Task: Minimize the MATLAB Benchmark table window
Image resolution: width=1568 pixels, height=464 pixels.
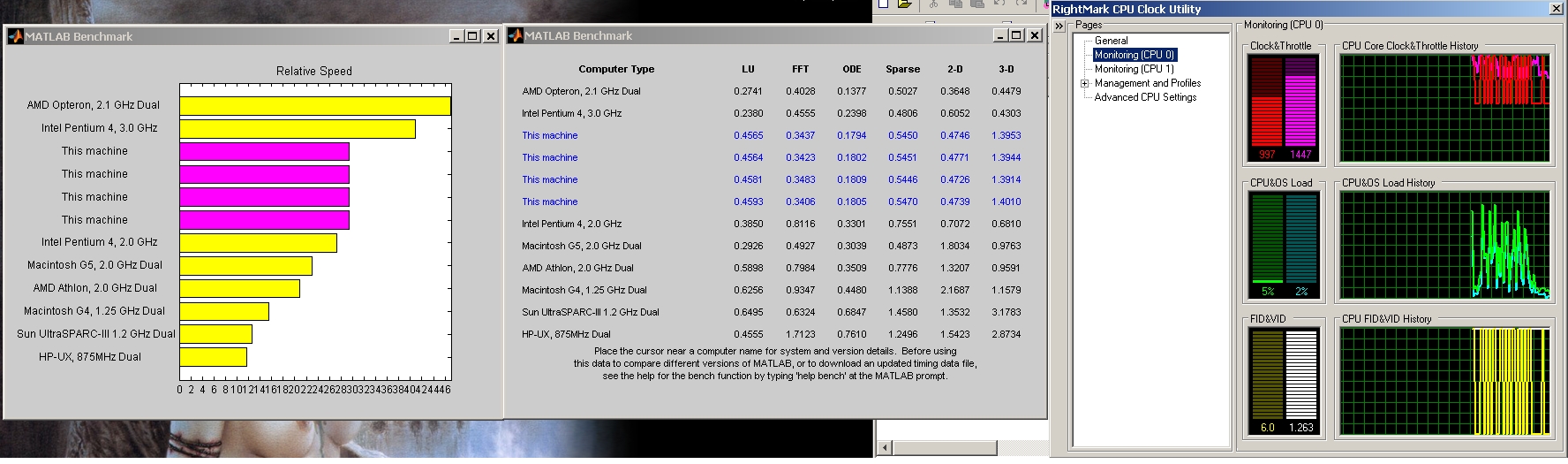Action: coord(1000,35)
